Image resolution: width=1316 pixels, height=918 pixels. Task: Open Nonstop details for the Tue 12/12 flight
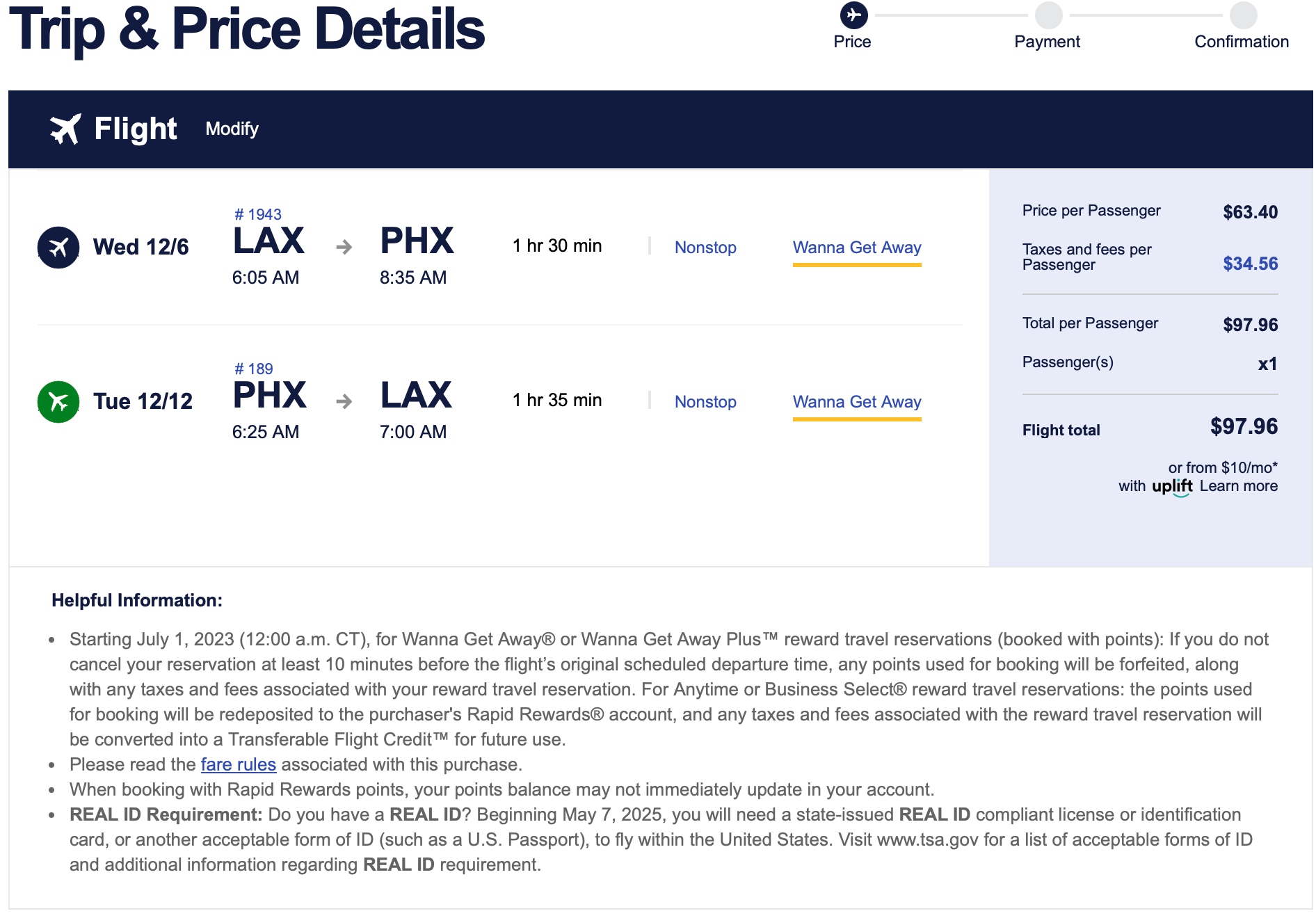pos(705,402)
